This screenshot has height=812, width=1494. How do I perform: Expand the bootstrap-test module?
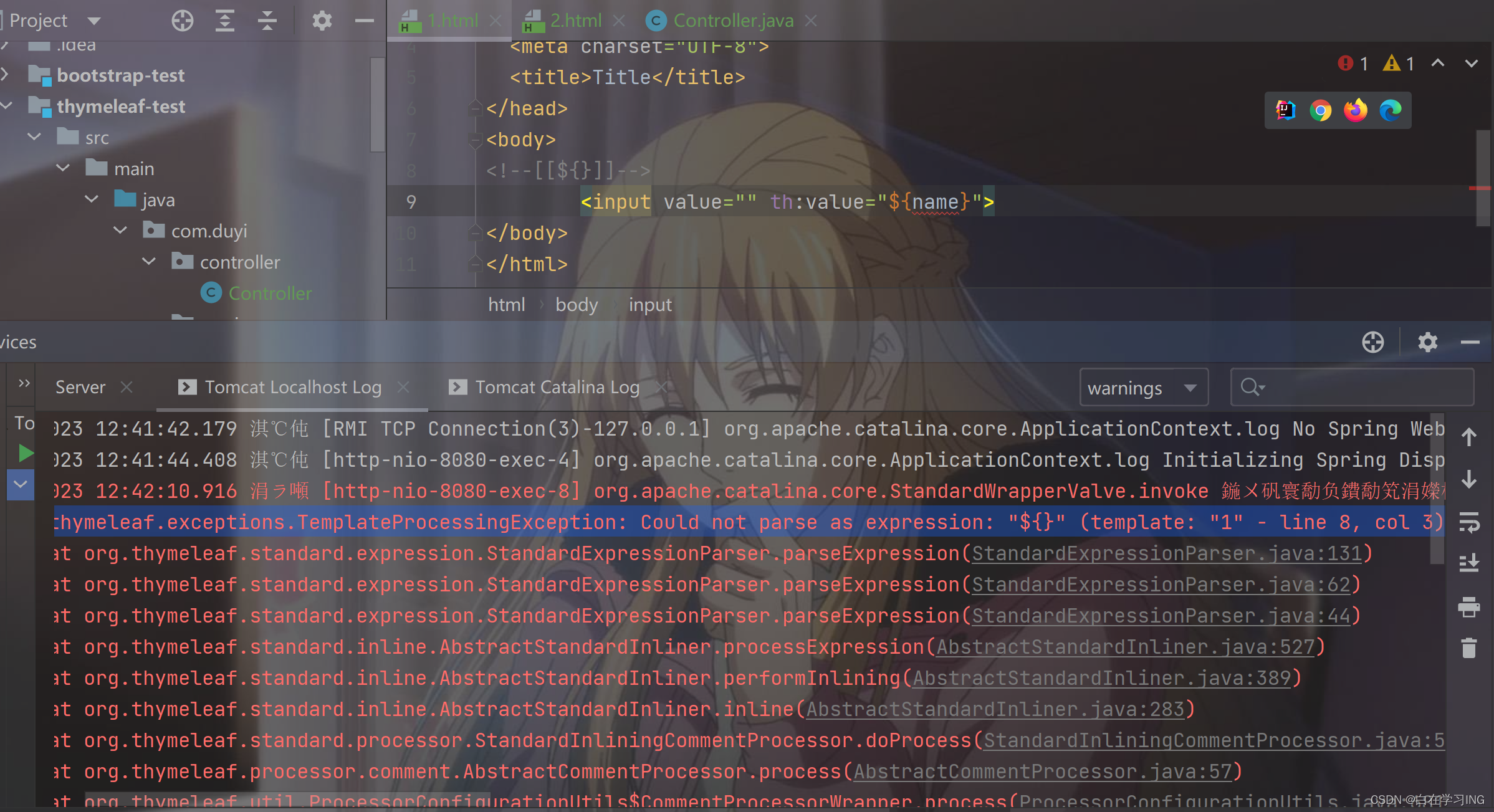pos(6,75)
